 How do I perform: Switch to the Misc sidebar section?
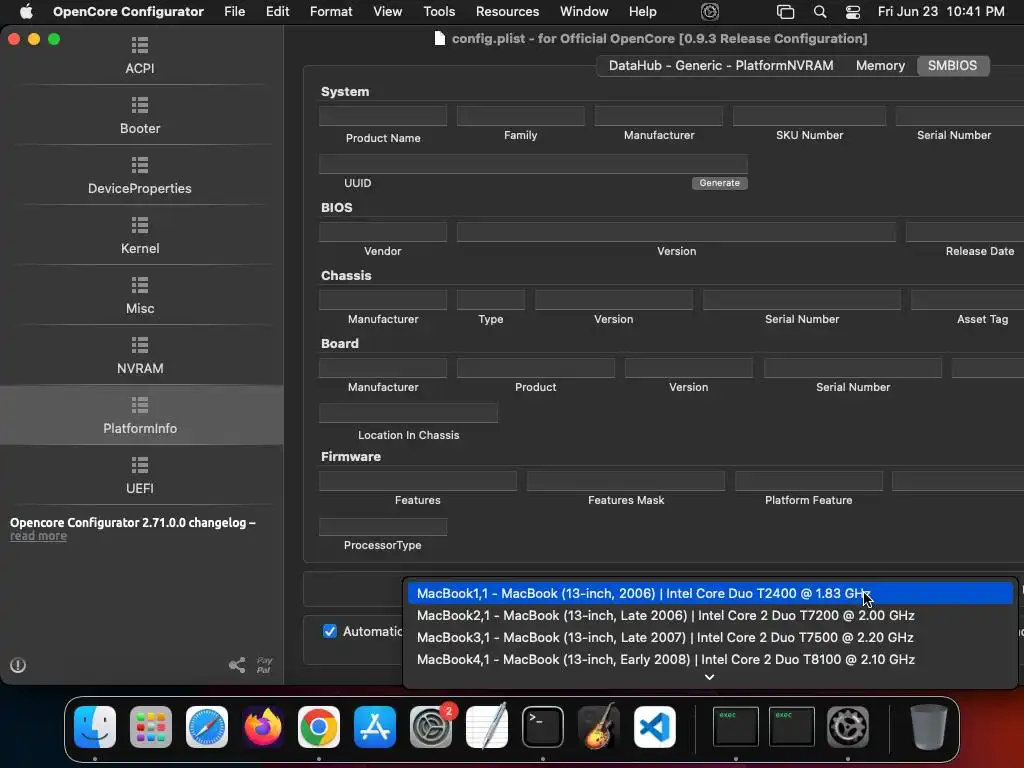pos(140,296)
